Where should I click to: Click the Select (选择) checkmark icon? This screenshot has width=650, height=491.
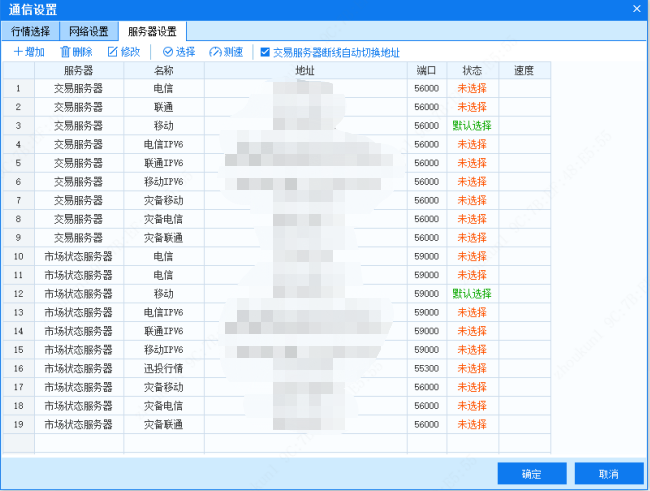click(x=168, y=52)
